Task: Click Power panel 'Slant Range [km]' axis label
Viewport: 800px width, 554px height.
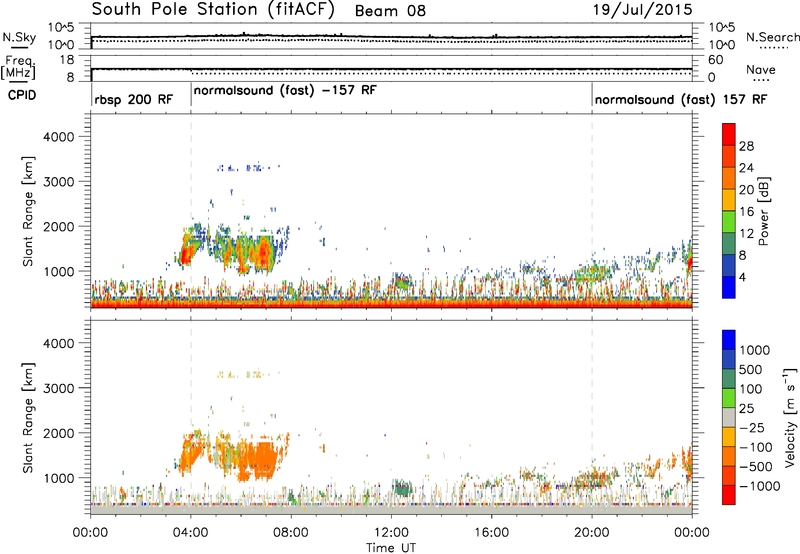Action: [28, 211]
